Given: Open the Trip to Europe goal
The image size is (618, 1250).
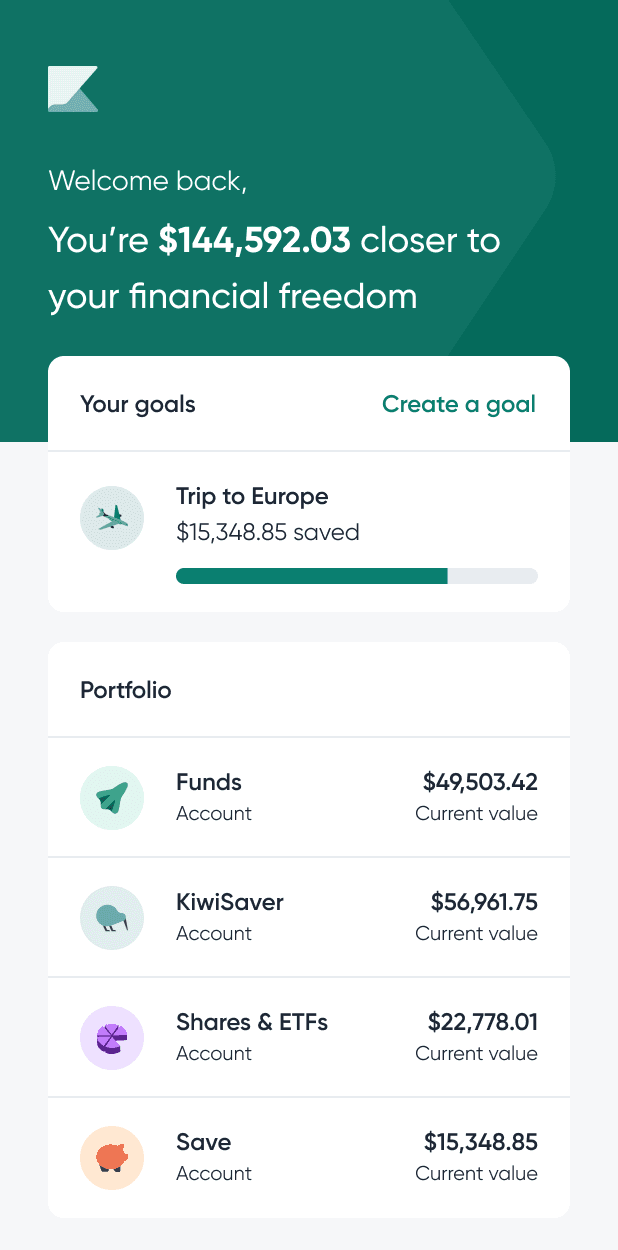Looking at the screenshot, I should [309, 531].
